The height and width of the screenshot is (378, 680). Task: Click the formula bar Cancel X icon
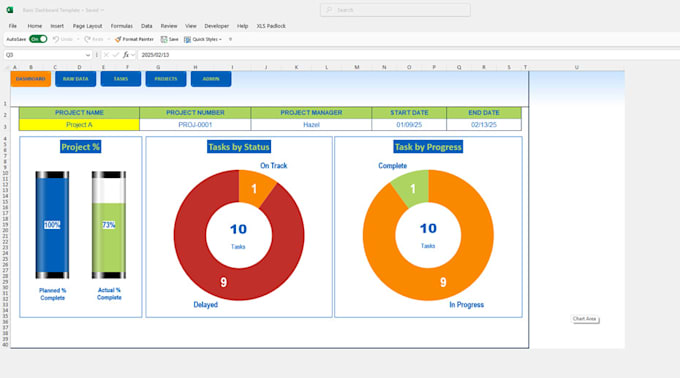tap(106, 55)
